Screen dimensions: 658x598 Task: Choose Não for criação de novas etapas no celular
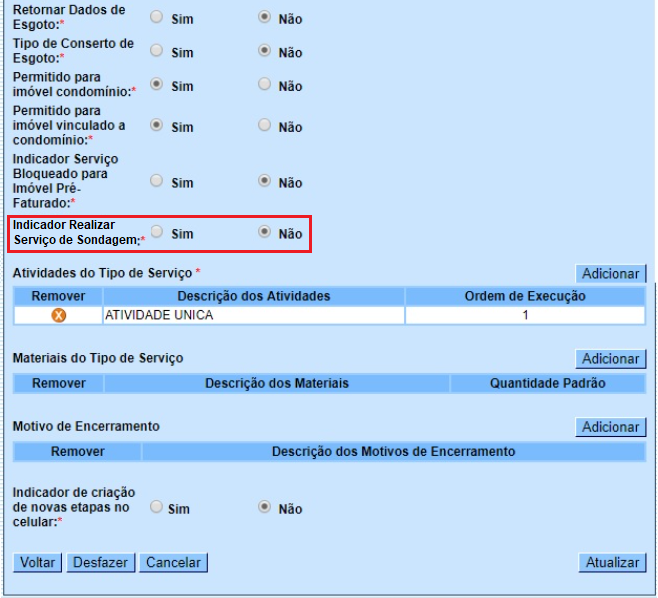[x=264, y=507]
